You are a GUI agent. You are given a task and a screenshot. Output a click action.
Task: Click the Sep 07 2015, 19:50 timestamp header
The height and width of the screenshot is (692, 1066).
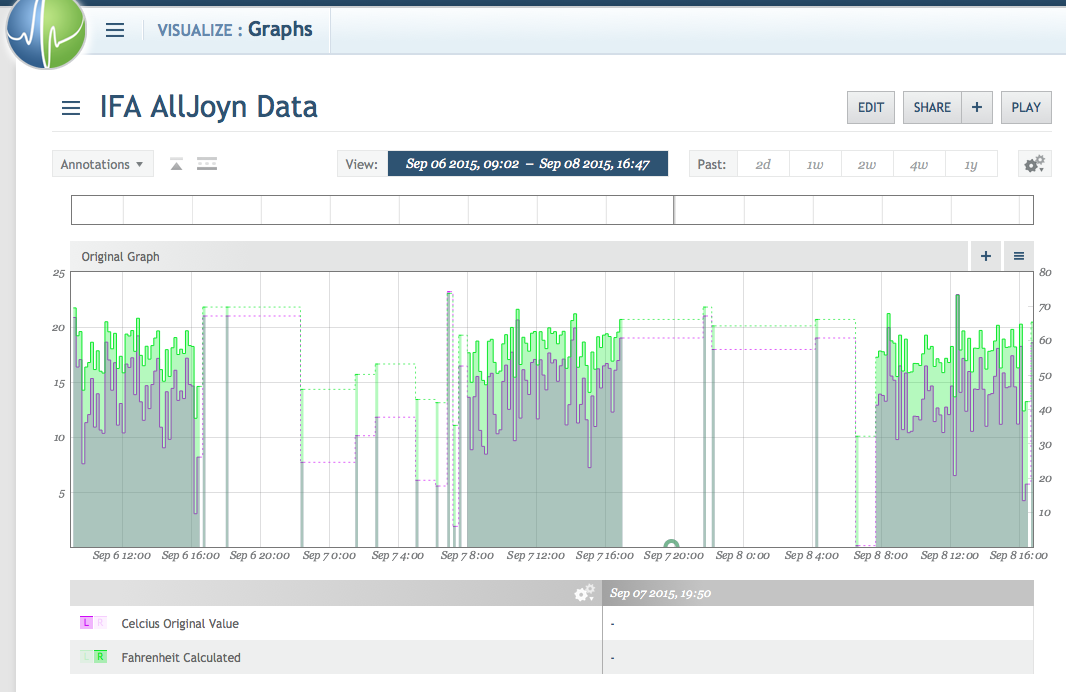coord(660,593)
